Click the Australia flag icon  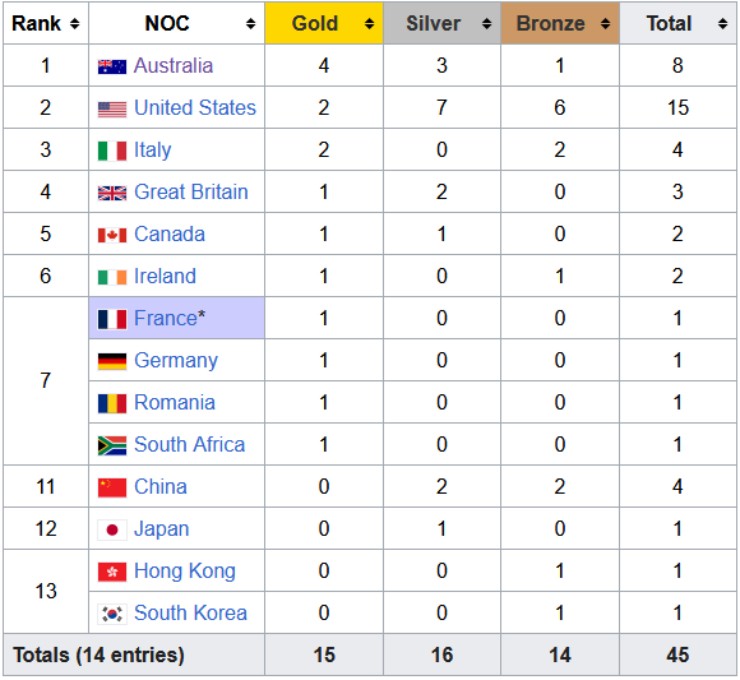(x=112, y=67)
